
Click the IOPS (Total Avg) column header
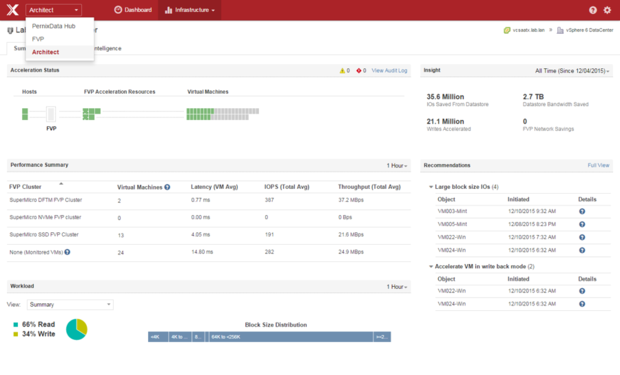[287, 187]
